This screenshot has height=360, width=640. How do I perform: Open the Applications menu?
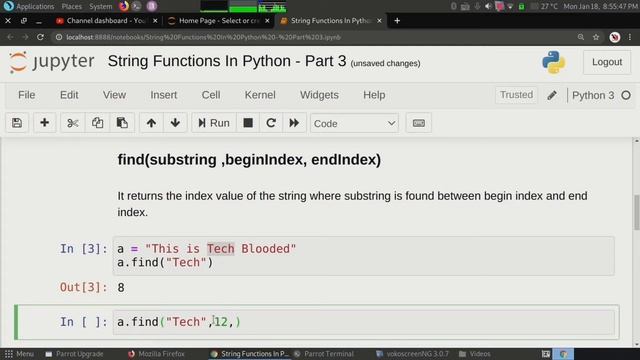tap(35, 7)
